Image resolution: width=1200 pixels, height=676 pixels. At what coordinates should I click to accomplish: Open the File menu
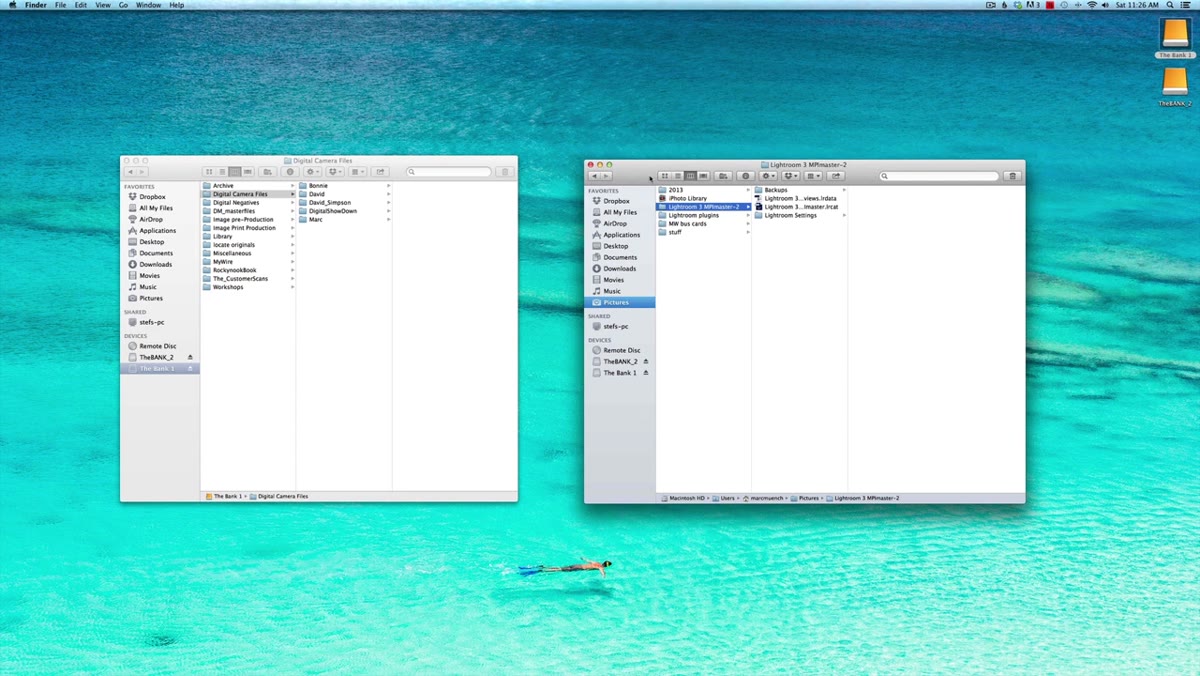click(61, 5)
